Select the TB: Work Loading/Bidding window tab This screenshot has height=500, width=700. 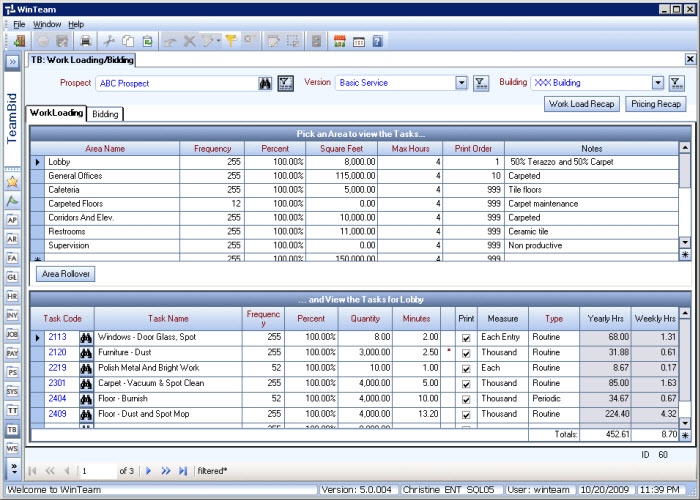[82, 60]
